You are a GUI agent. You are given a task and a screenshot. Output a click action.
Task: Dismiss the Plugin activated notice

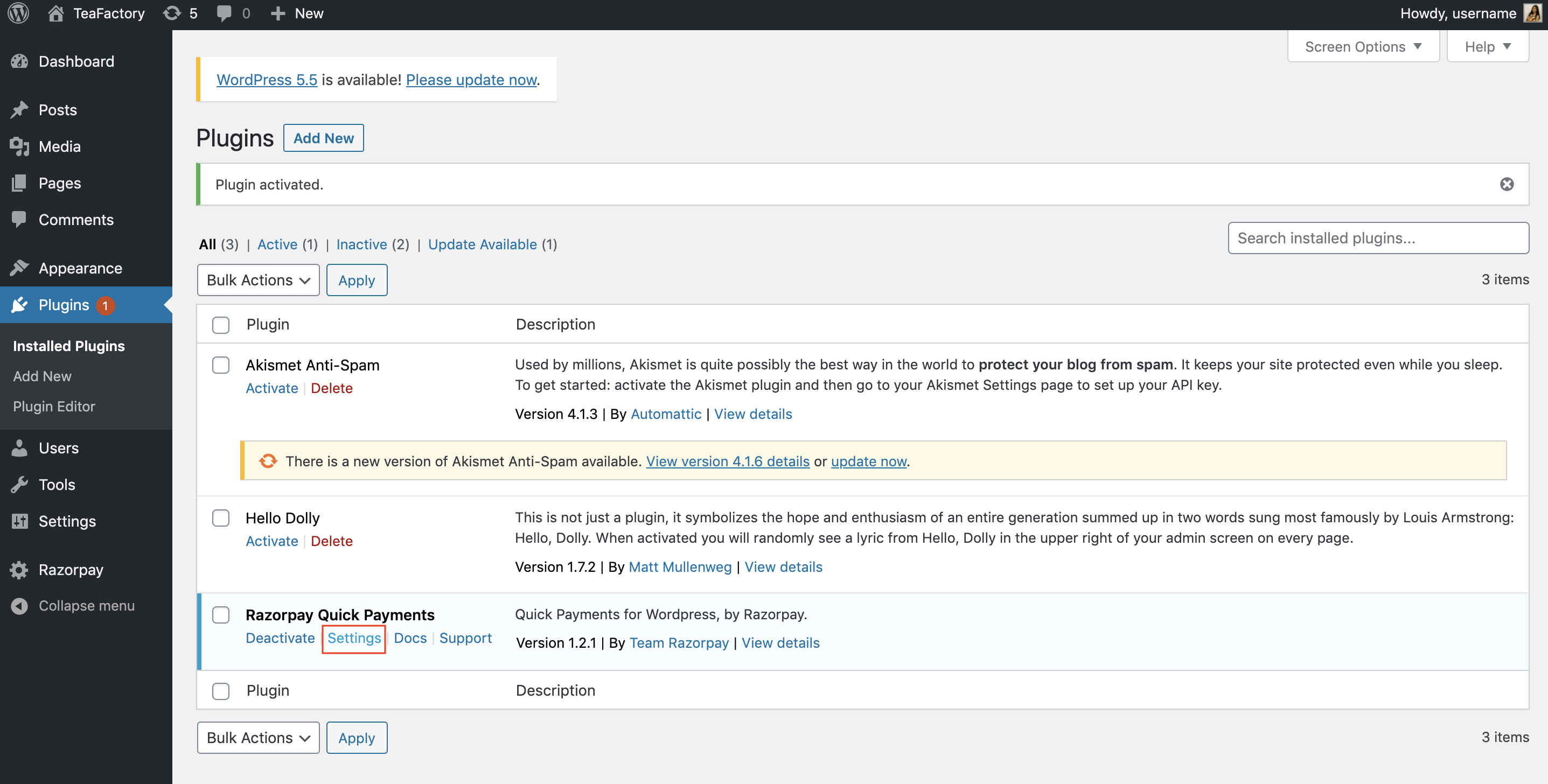pos(1507,185)
